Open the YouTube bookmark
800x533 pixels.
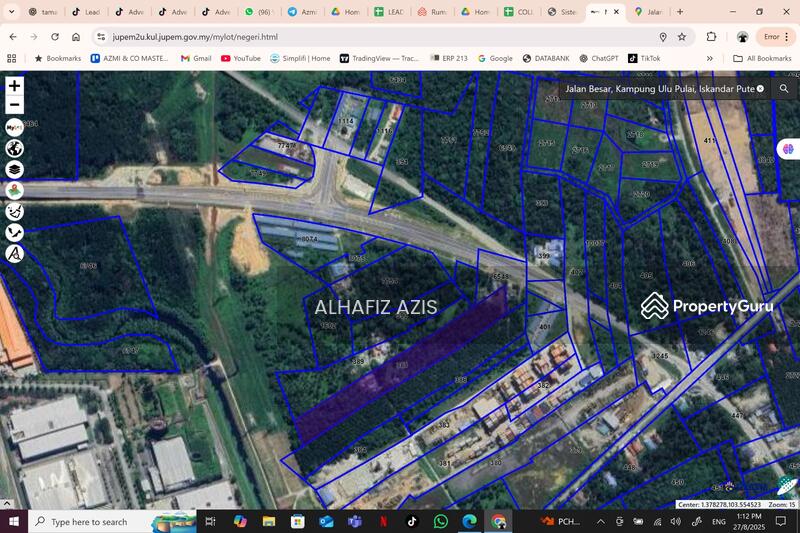click(241, 59)
